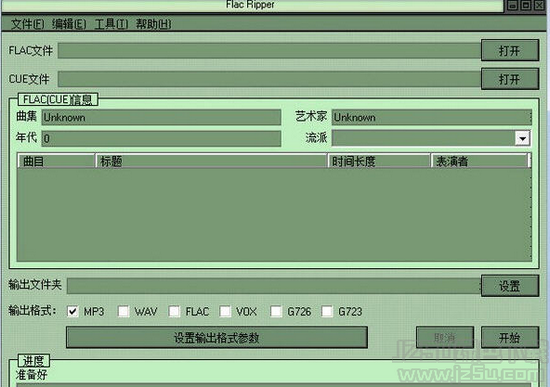
Task: Open the 工具(T) menu
Action: tap(111, 24)
